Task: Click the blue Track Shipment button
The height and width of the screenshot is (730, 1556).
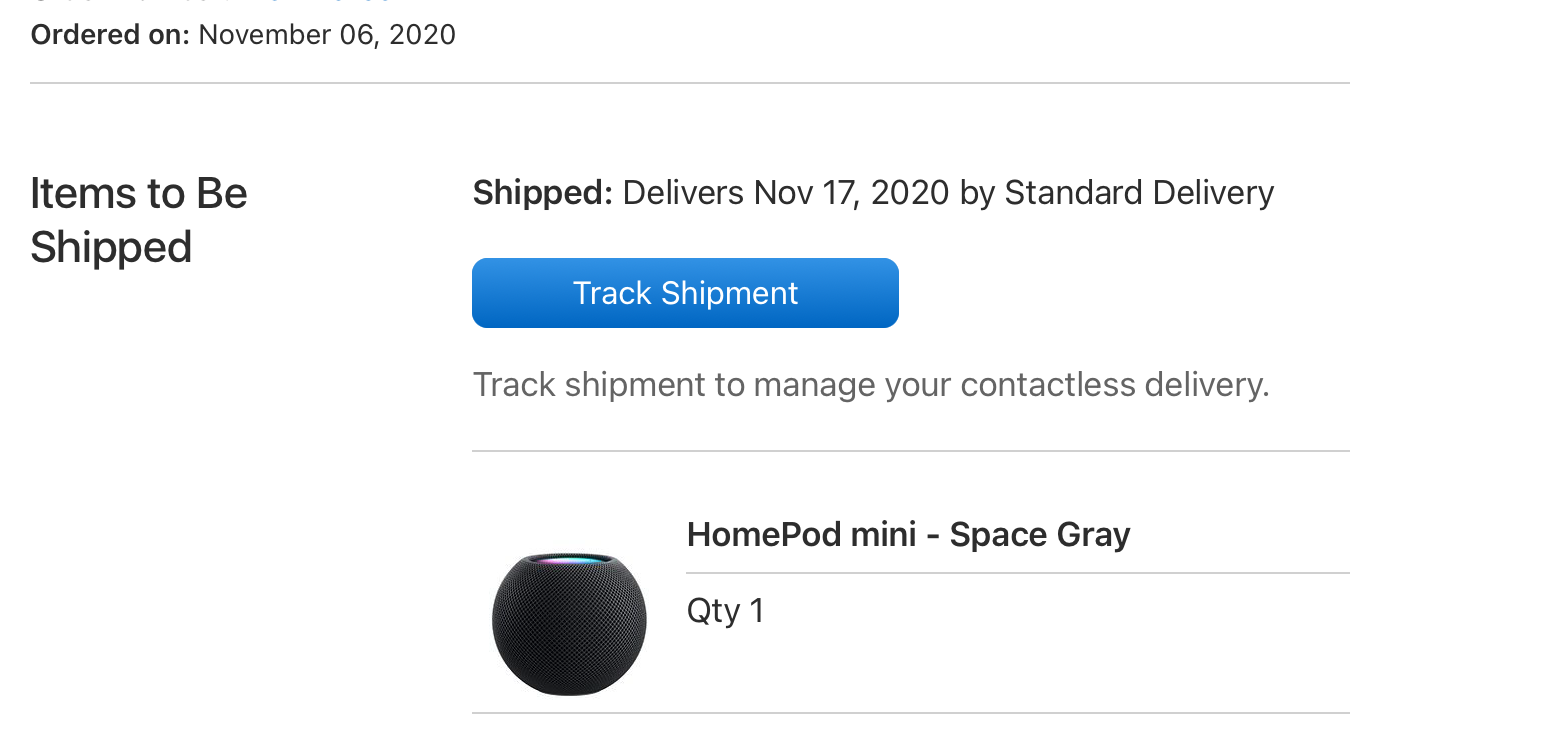Action: [x=685, y=293]
